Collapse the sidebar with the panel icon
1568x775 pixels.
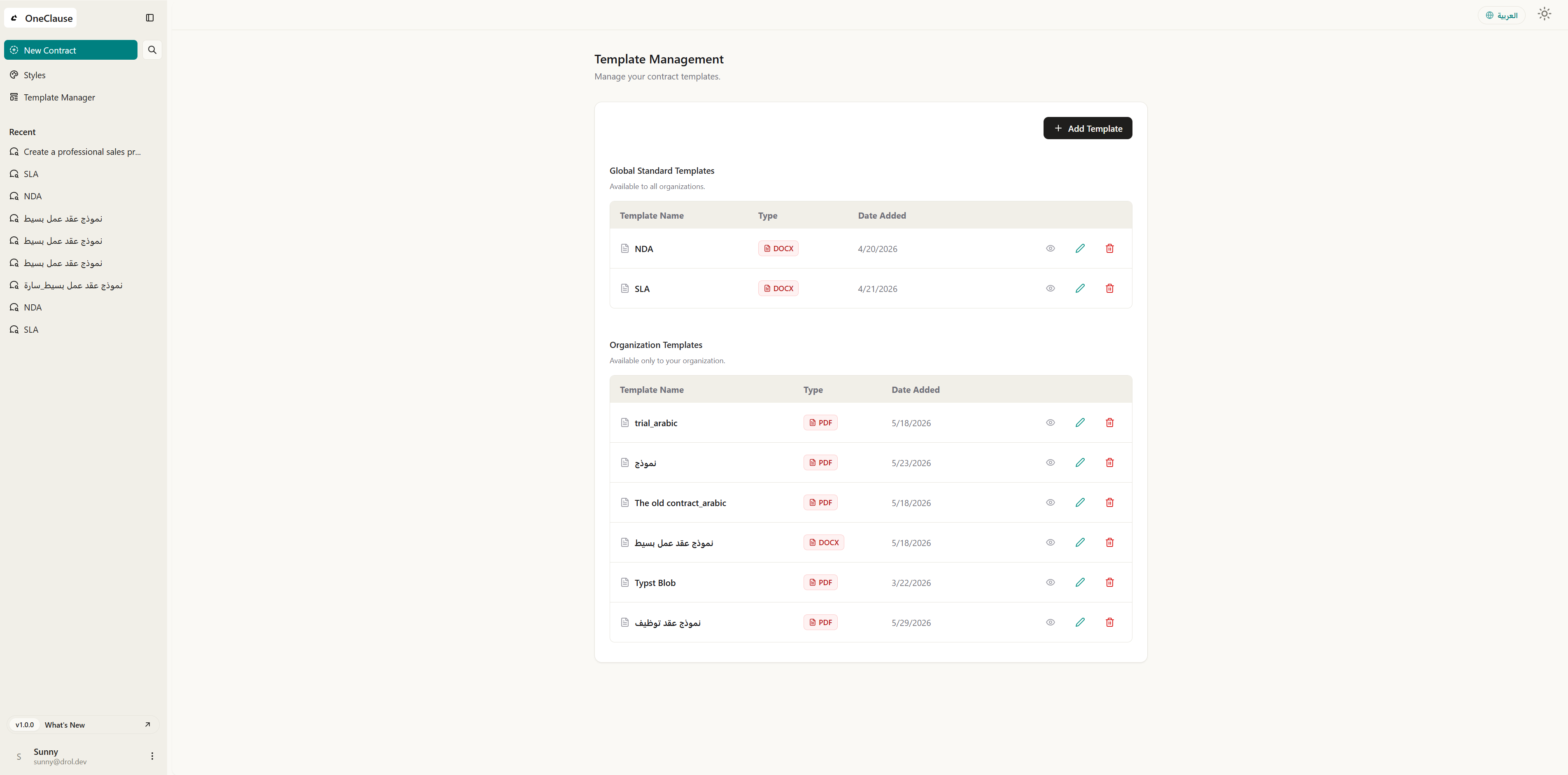[150, 18]
